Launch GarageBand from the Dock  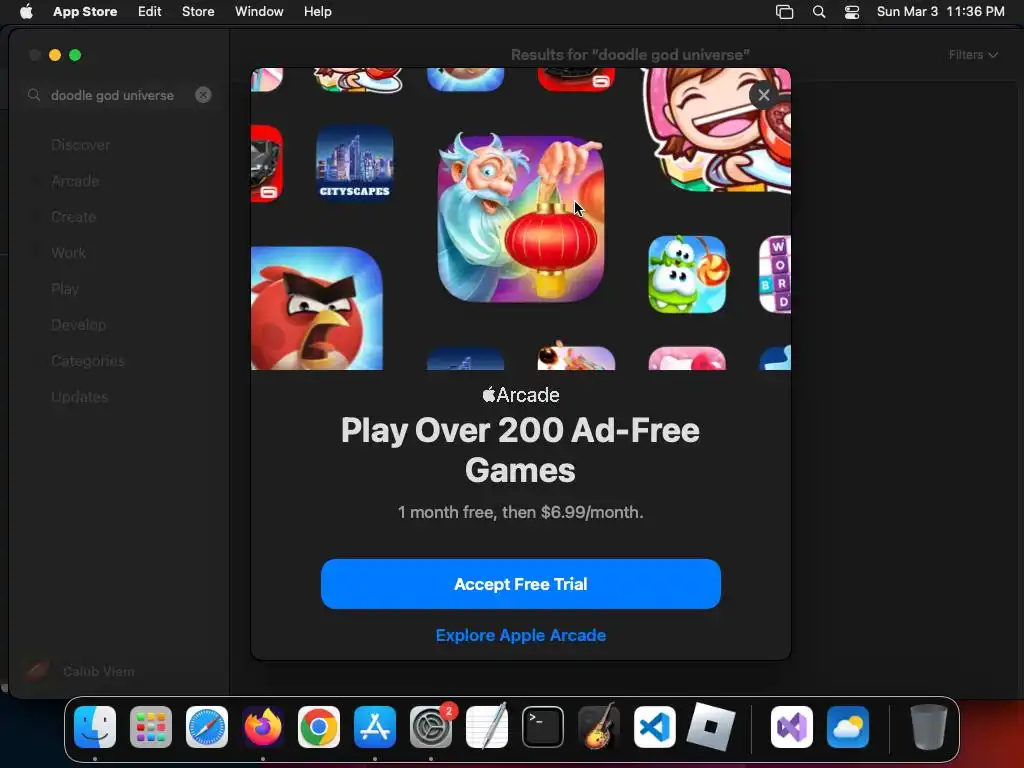[599, 726]
